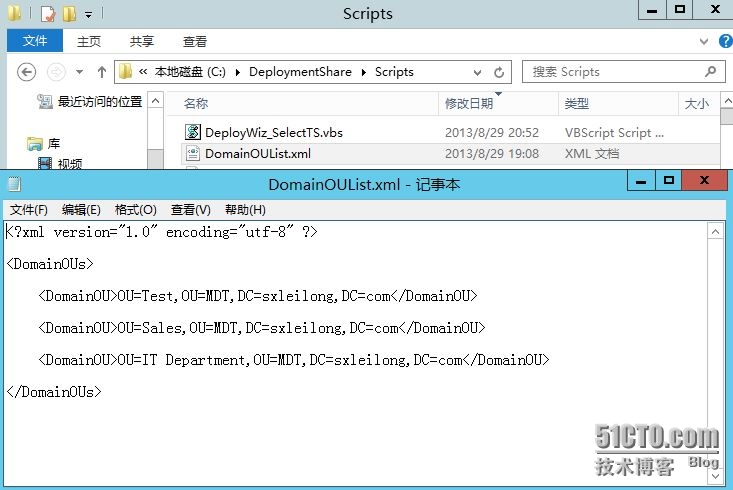Close the Scripts Explorer window
The width and height of the screenshot is (733, 490).
(714, 10)
